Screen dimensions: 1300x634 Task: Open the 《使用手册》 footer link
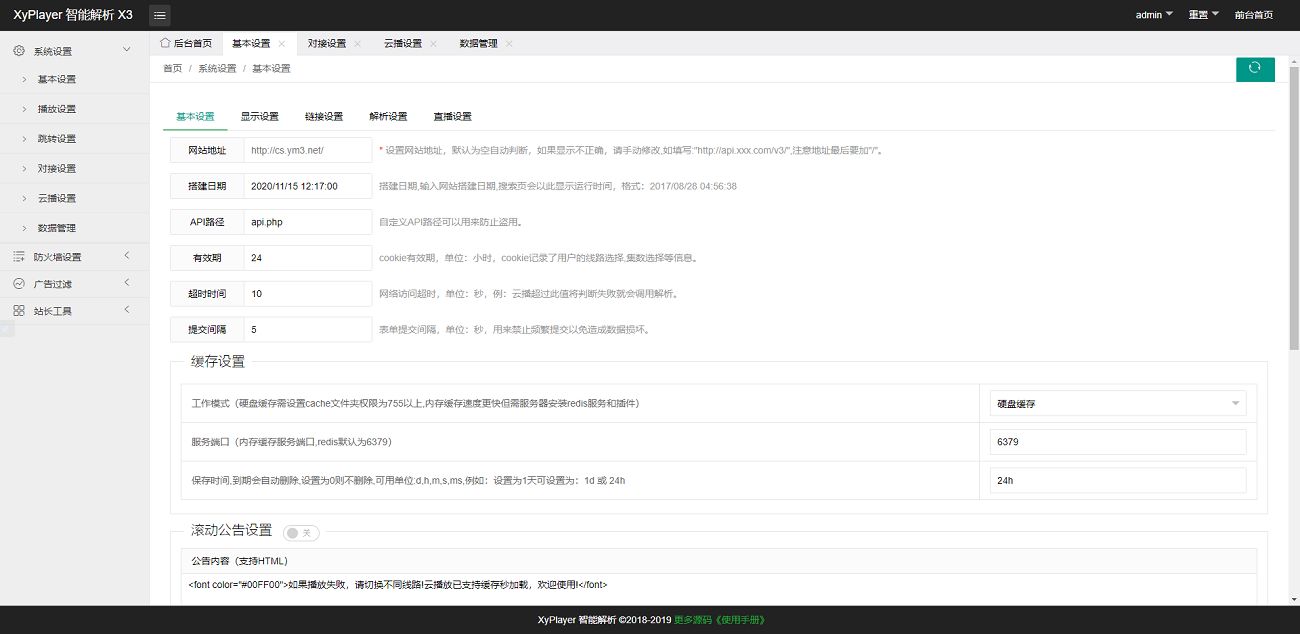[741, 620]
